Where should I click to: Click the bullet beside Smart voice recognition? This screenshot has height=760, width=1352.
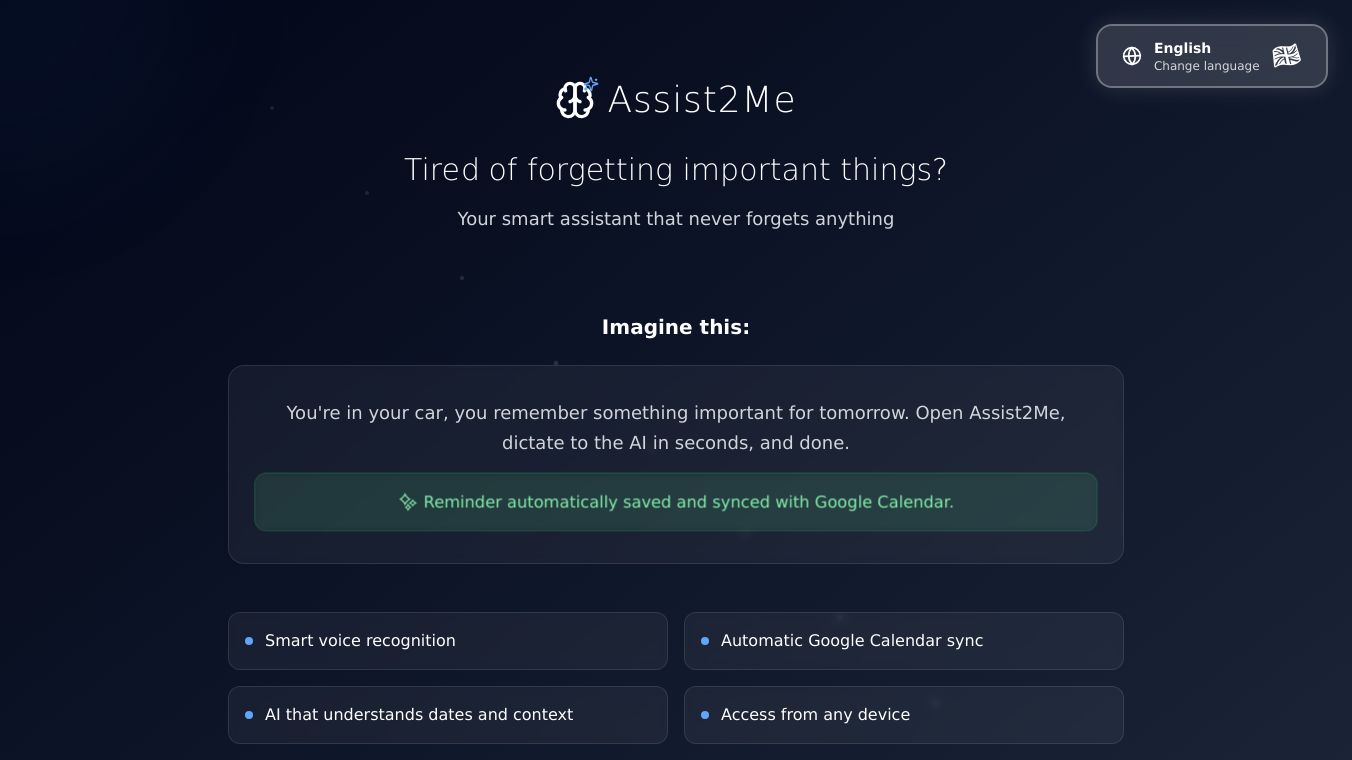tap(249, 641)
